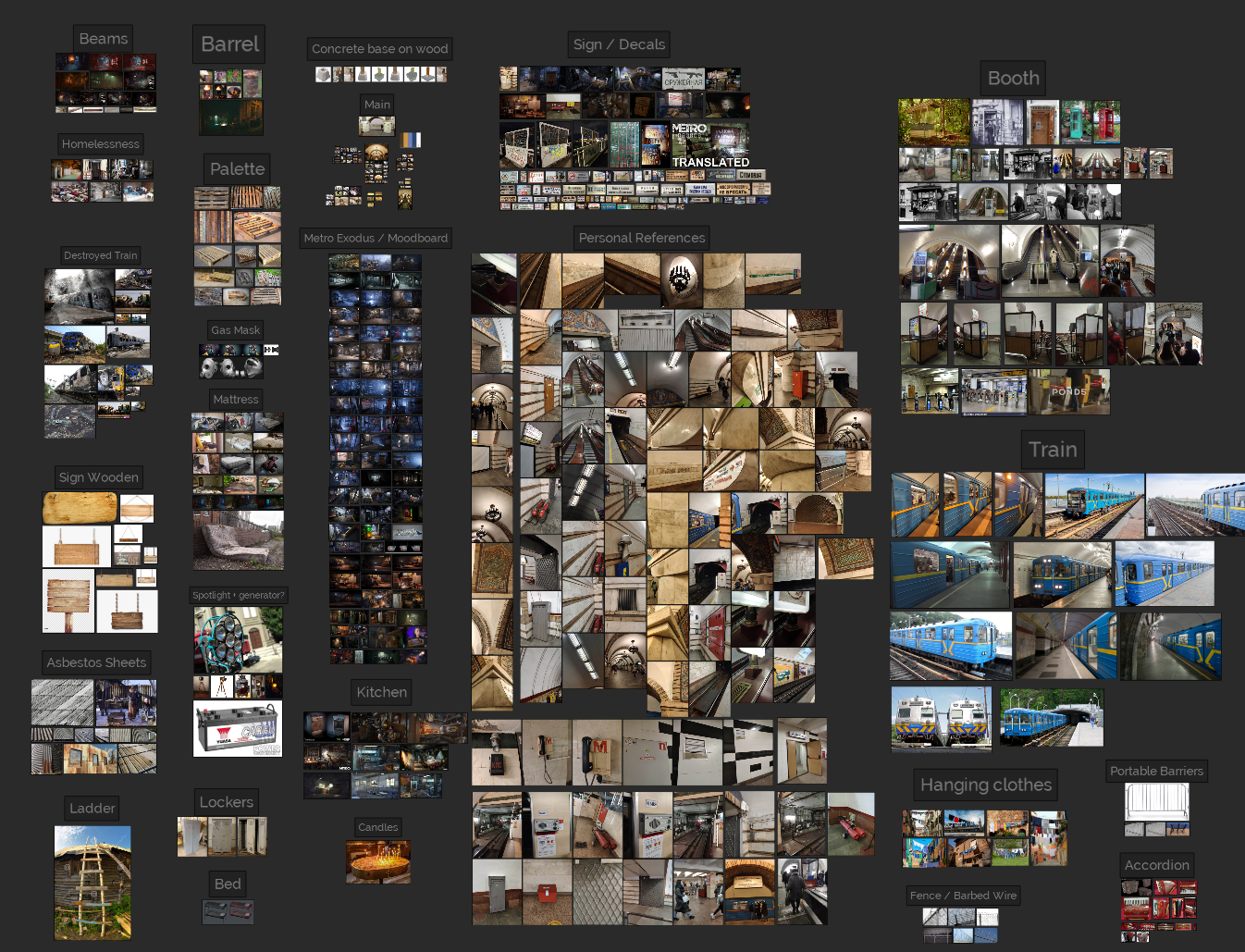This screenshot has width=1245, height=952.
Task: Click the Bed label
Action: click(x=228, y=884)
